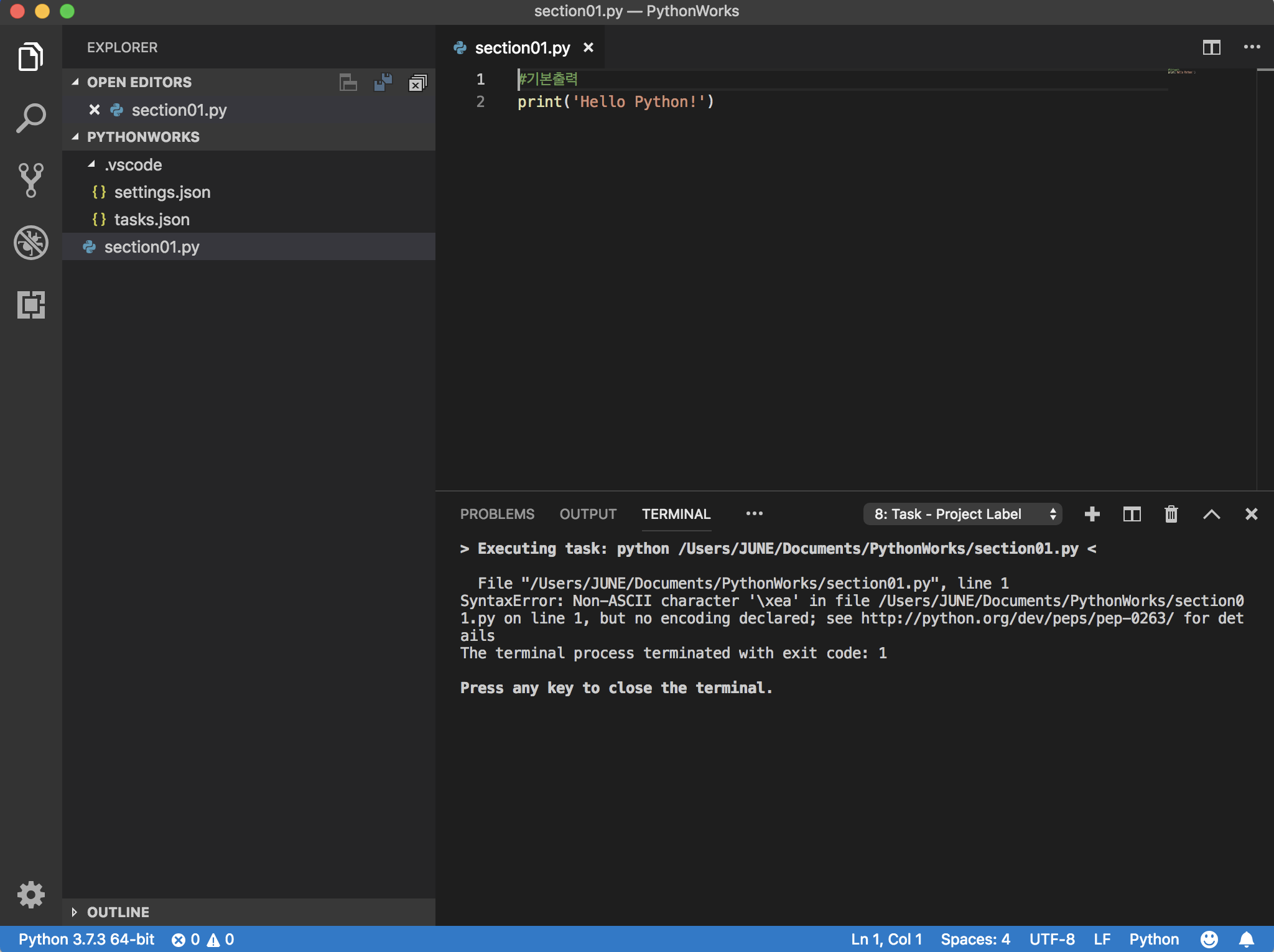Switch to the Problems tab
The width and height of the screenshot is (1274, 952).
496,514
